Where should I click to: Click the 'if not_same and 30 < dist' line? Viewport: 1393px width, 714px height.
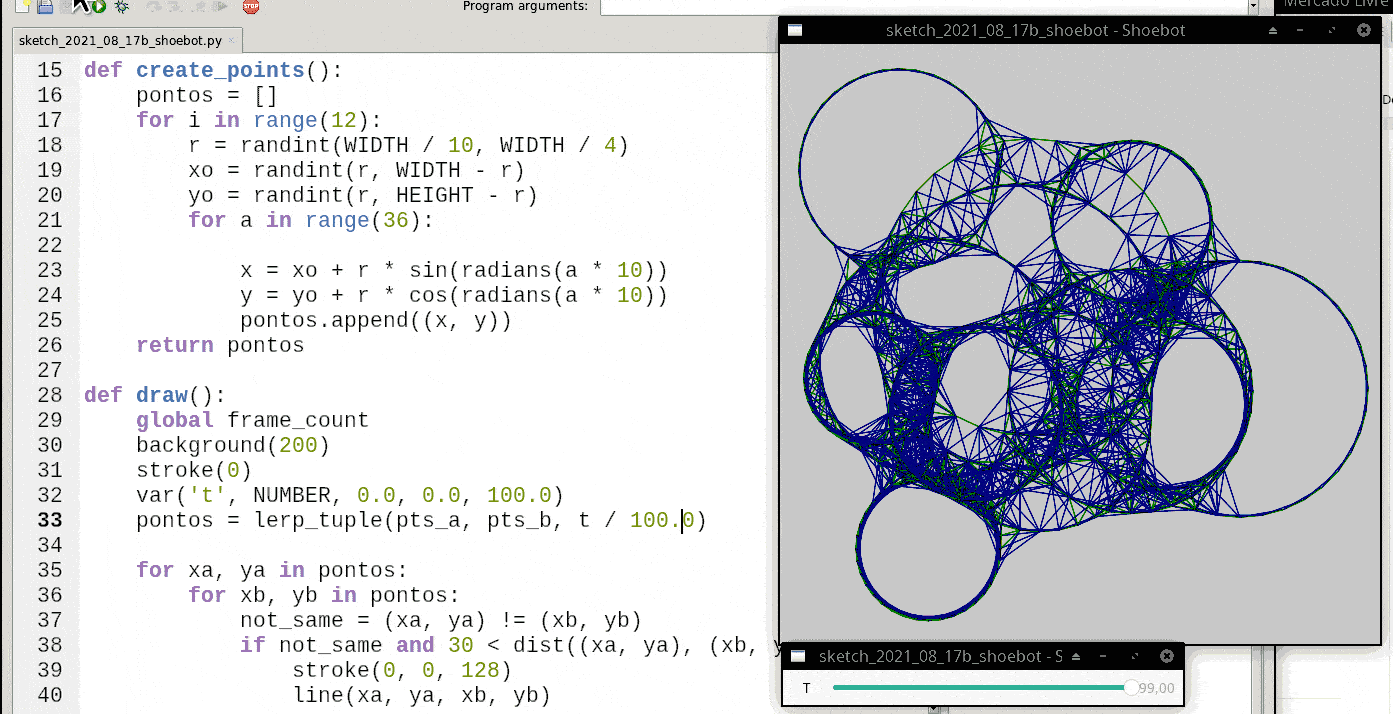(x=509, y=645)
